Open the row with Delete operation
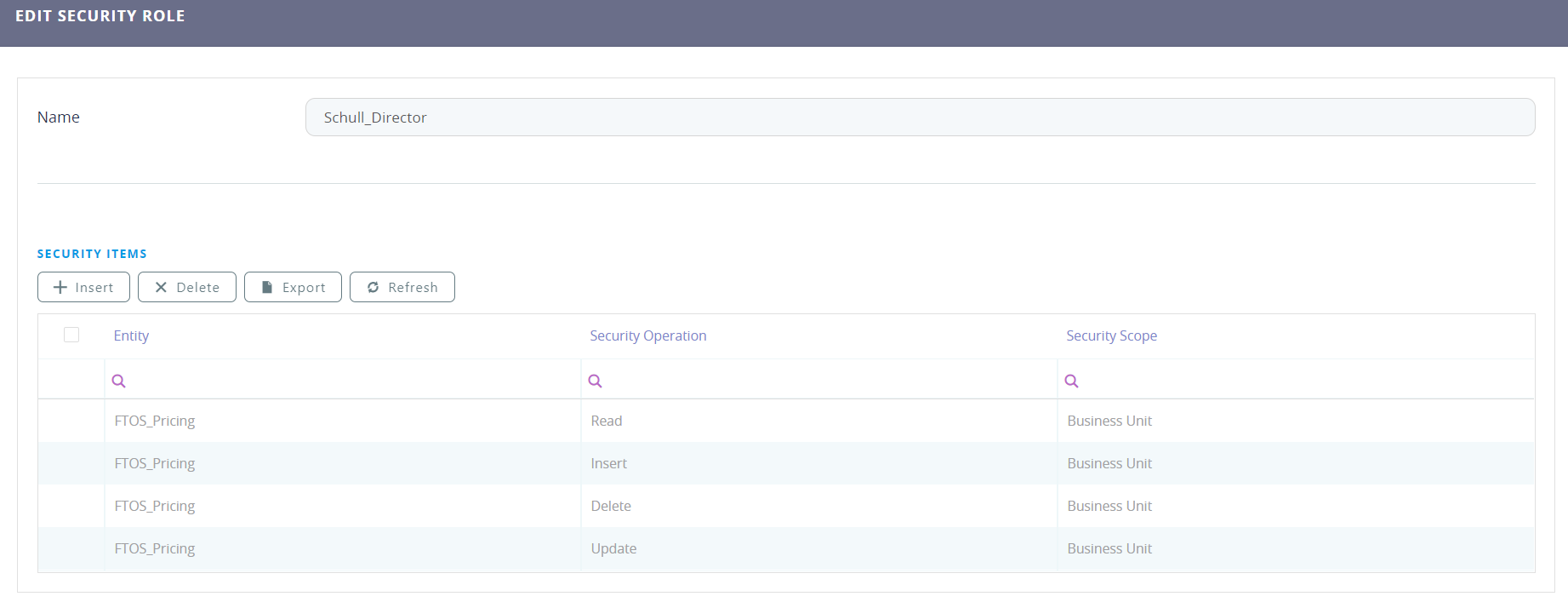Screen dimensions: 1568x602 pyautogui.click(x=611, y=506)
